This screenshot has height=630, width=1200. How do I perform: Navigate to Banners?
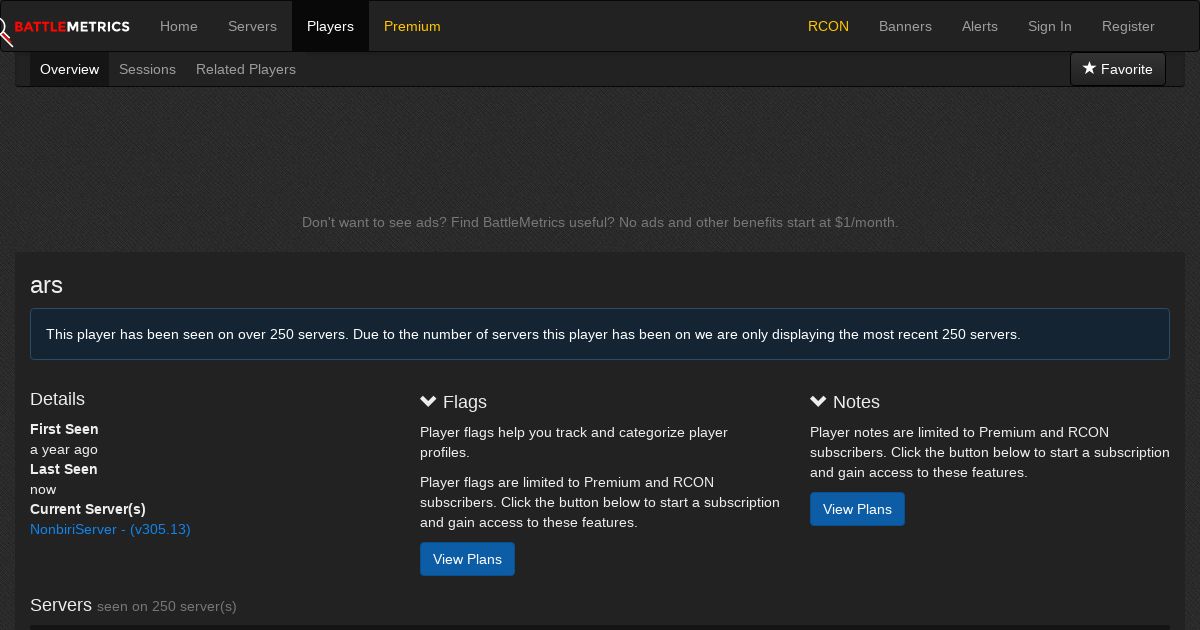(x=905, y=26)
